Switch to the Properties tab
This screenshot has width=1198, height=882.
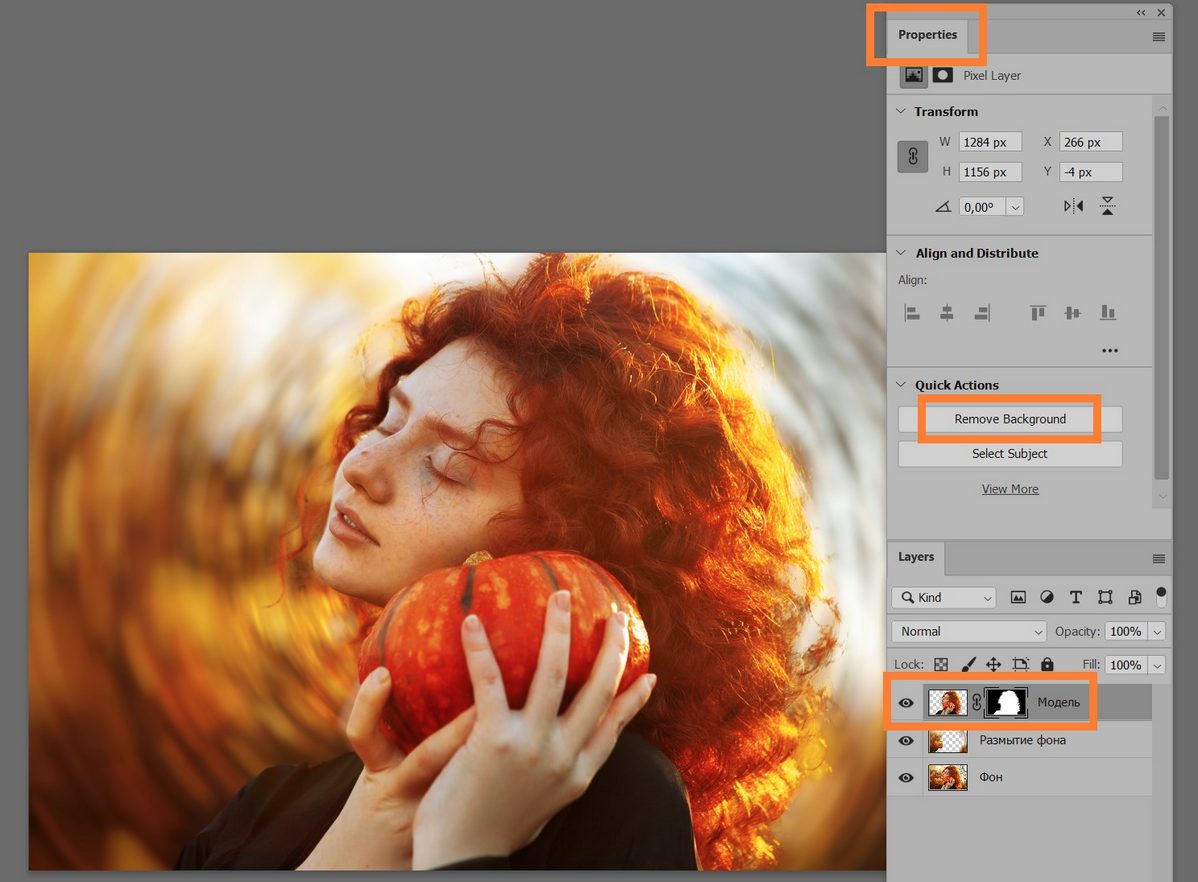tap(928, 34)
